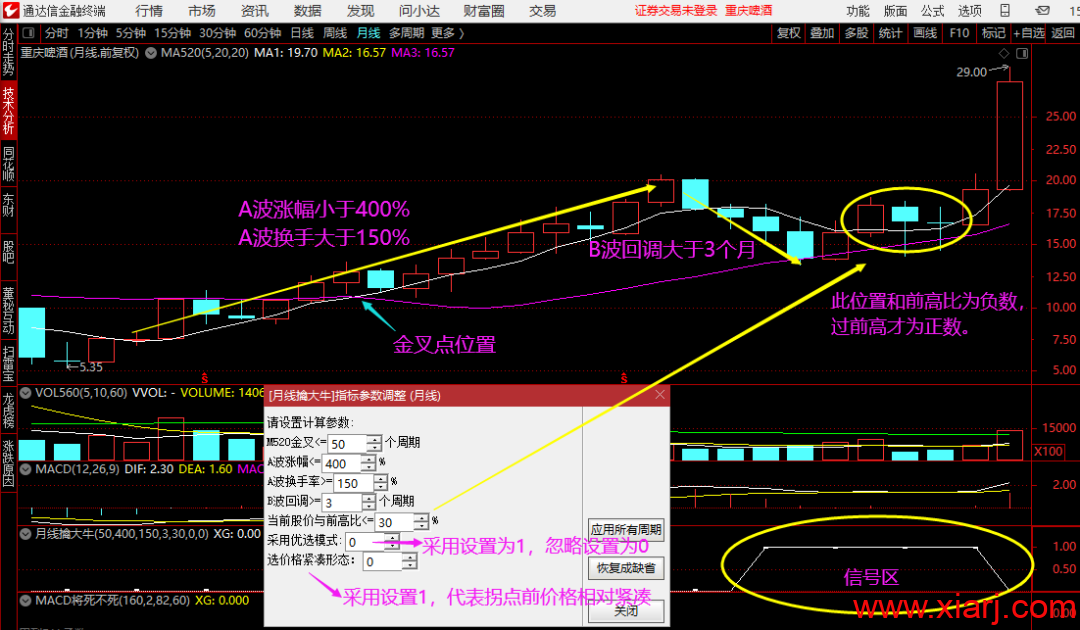Open F10 company info
1080x630 pixels.
point(959,33)
